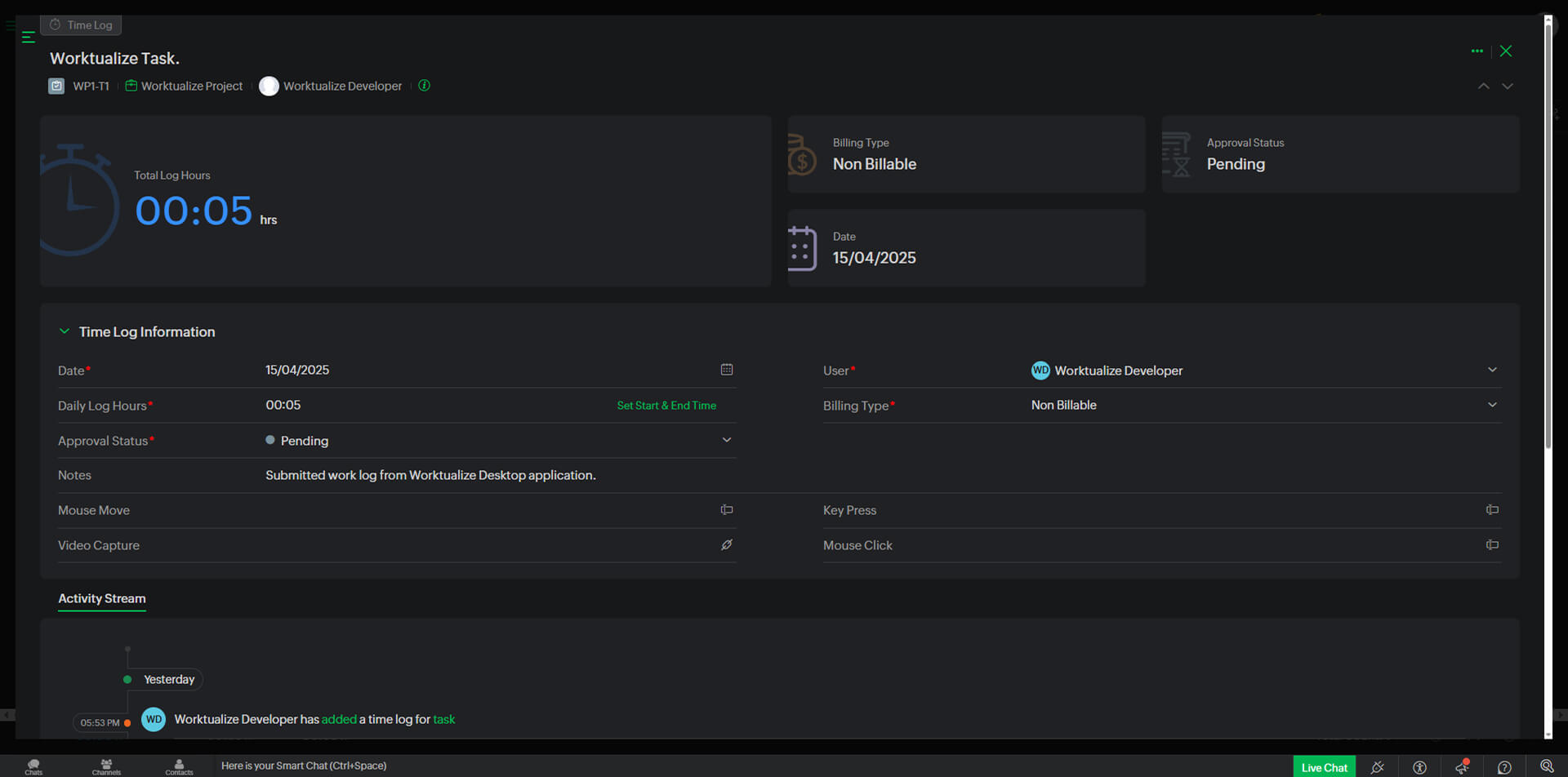Open the Mouse Click details icon
The image size is (1568, 777).
(1491, 545)
